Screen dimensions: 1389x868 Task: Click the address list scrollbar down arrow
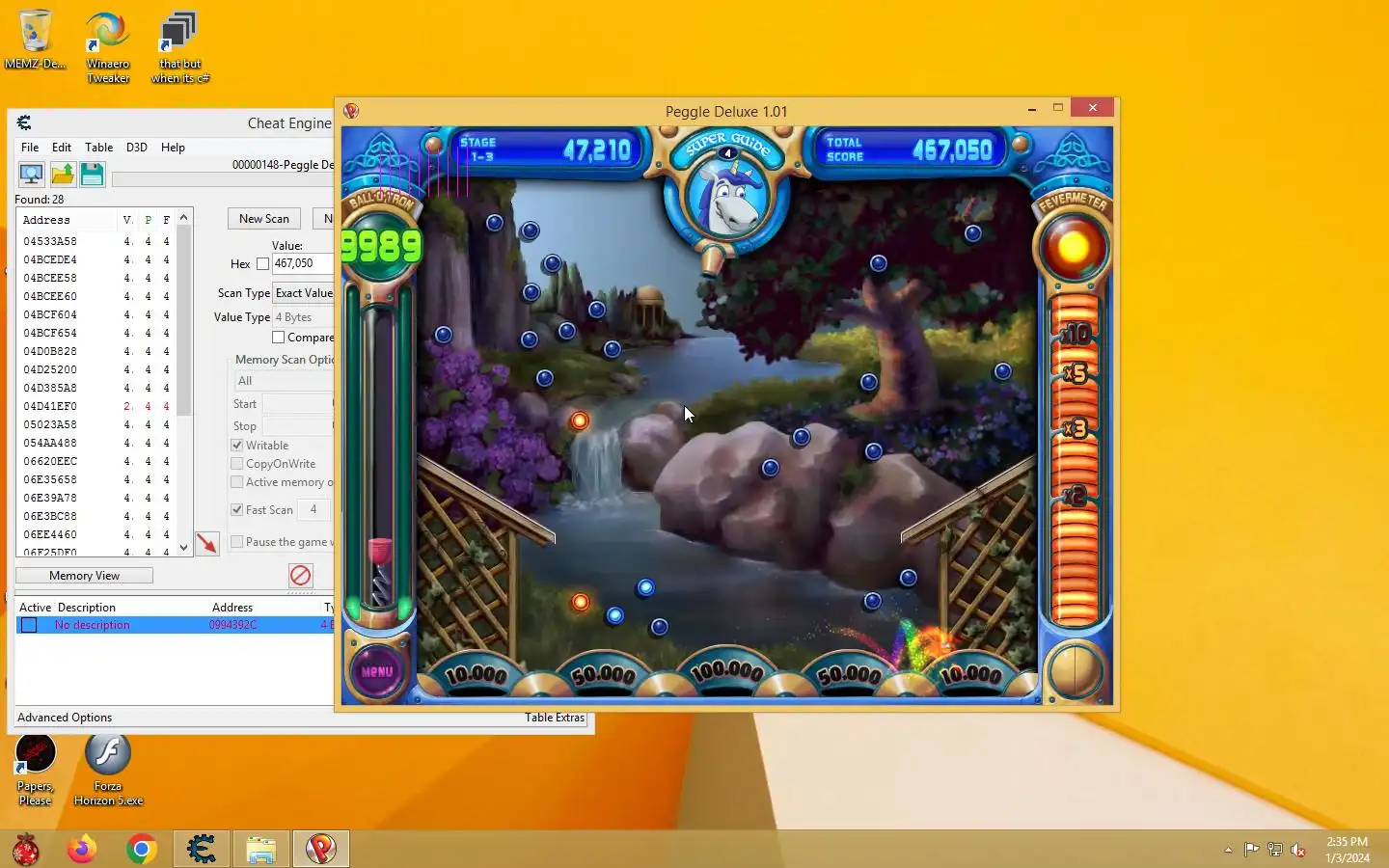(183, 548)
